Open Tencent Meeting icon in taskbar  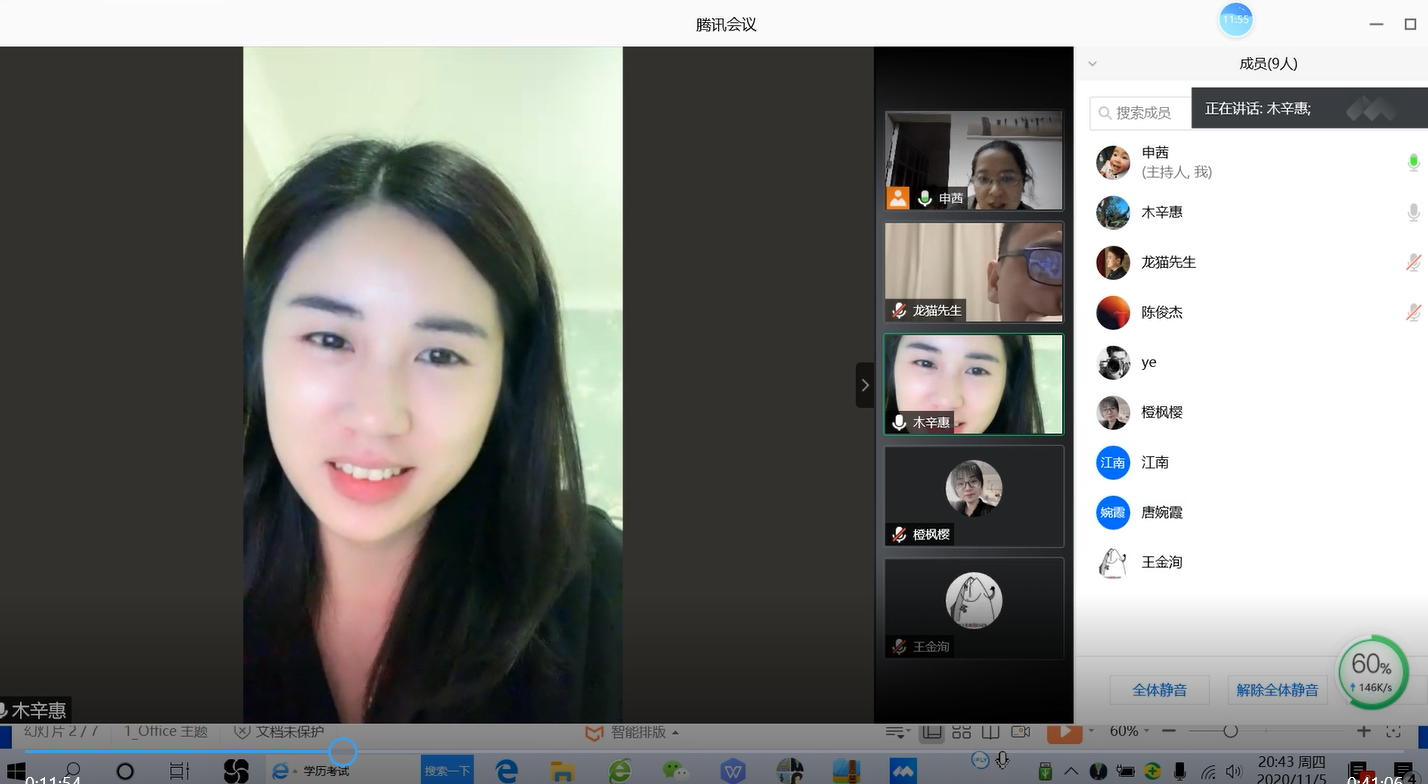[903, 771]
